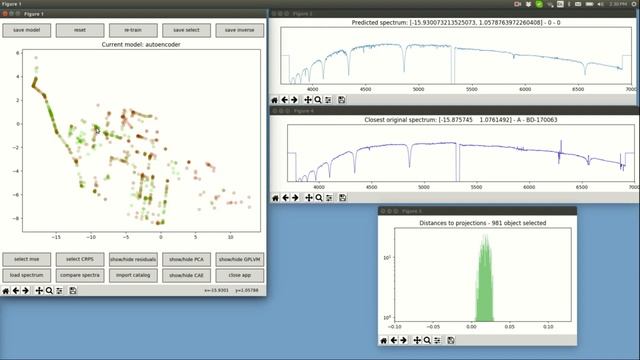Click the load spectrum button
This screenshot has width=640, height=360.
coord(27,276)
